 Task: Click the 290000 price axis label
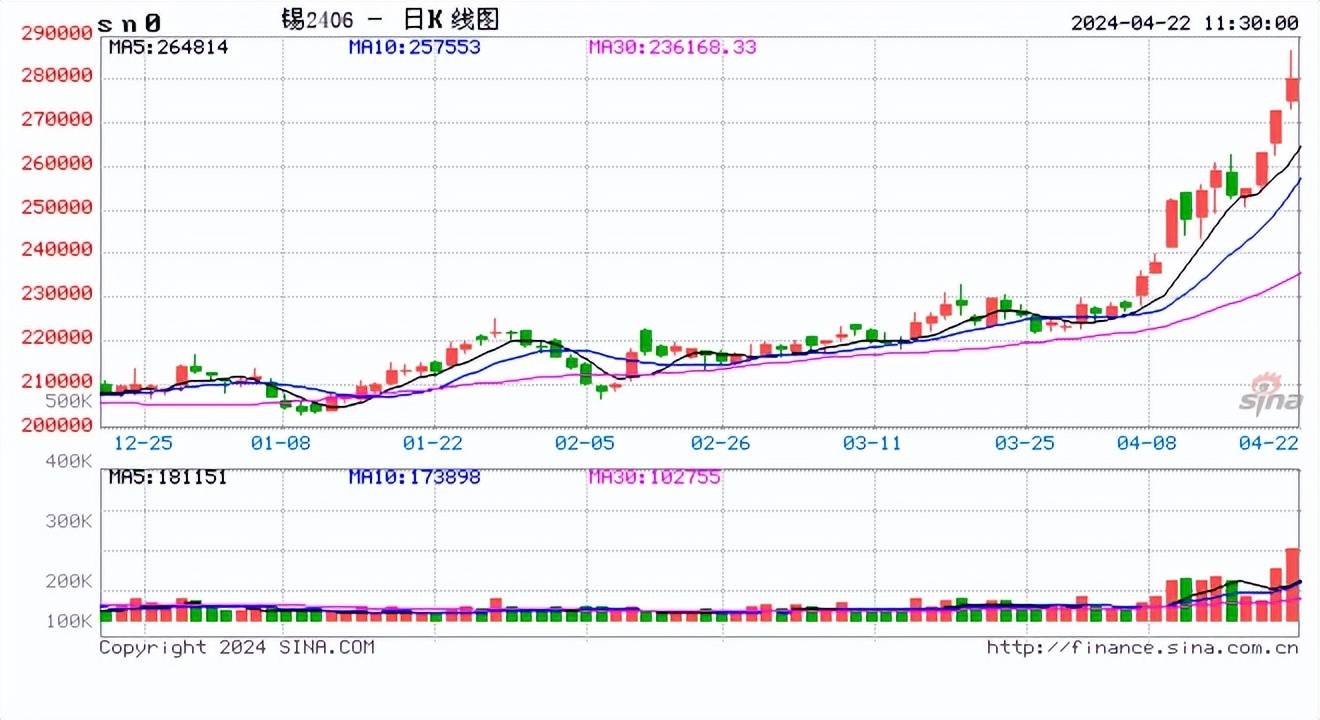point(57,32)
